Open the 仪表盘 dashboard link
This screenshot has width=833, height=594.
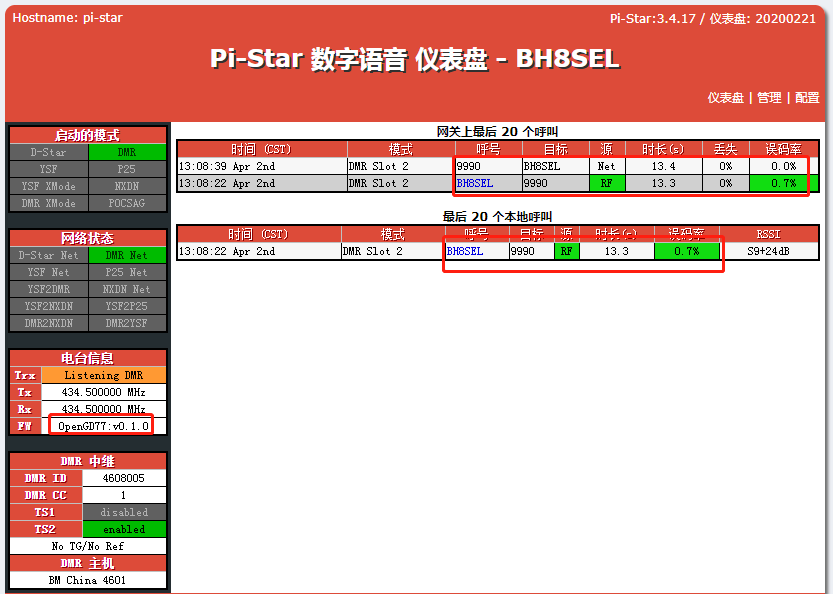tap(725, 98)
